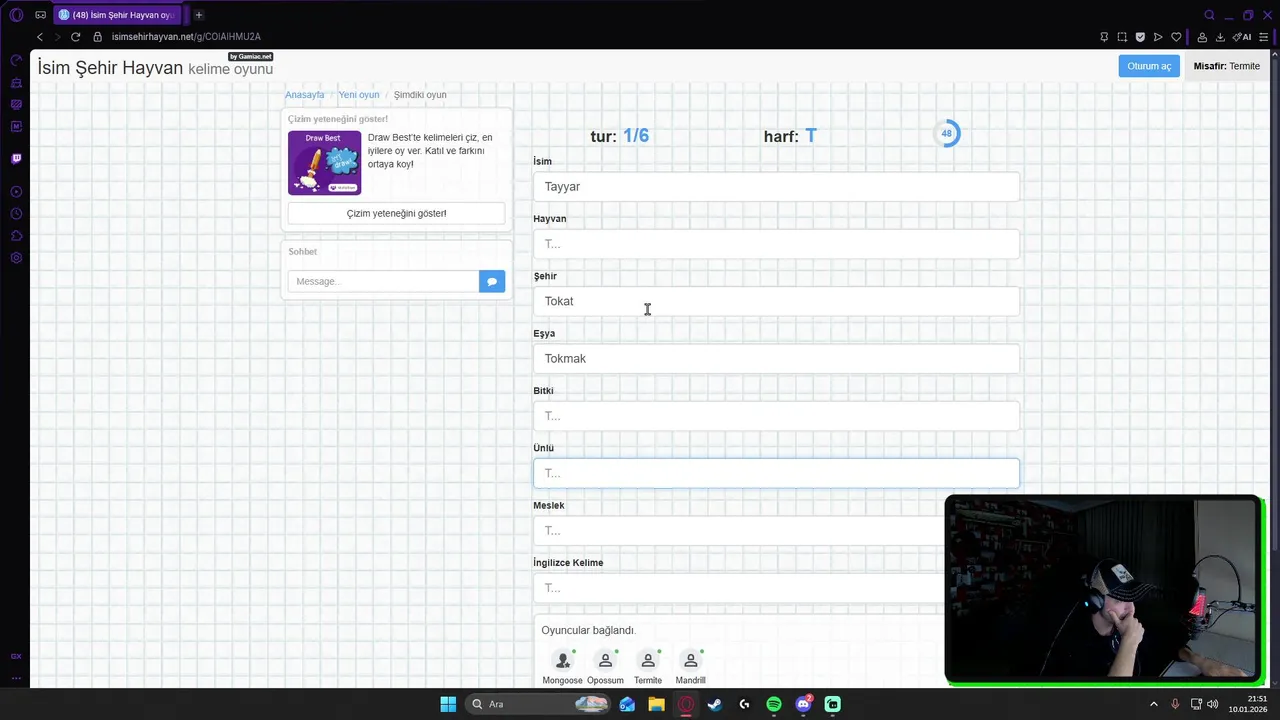Open the GX Corner gamepad icon
The width and height of the screenshot is (1280, 720).
pos(40,15)
